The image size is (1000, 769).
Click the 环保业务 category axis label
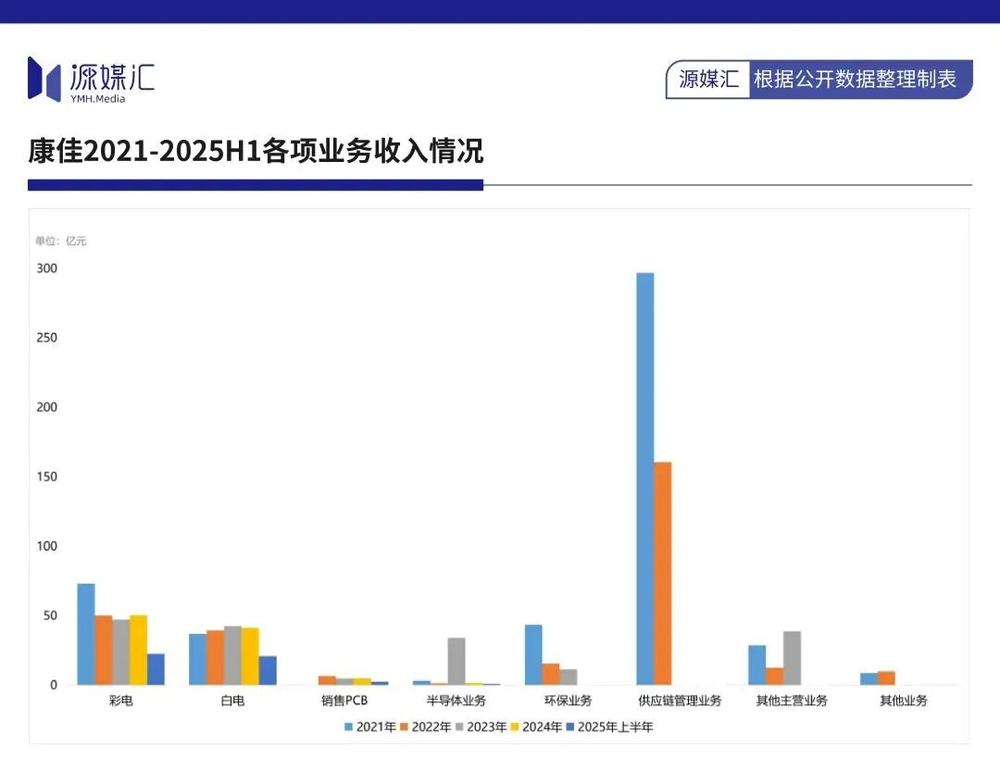tap(568, 701)
